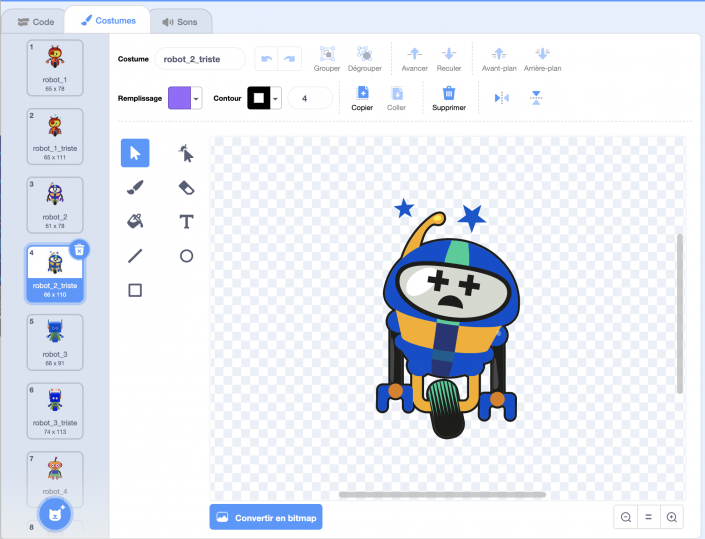Click the purple Remplissage color swatch
The image size is (705, 539).
(179, 98)
